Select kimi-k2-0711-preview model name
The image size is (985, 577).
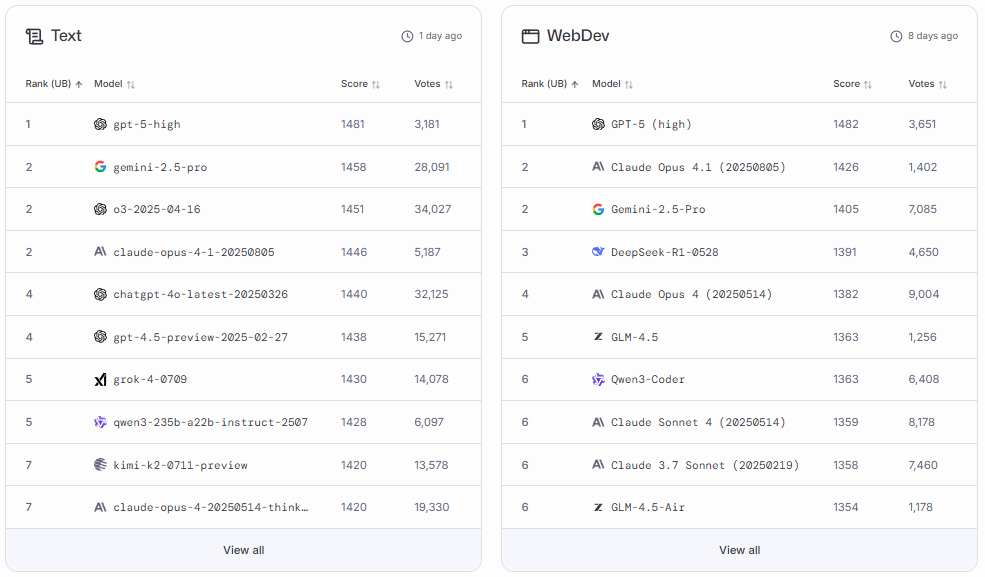(x=180, y=465)
